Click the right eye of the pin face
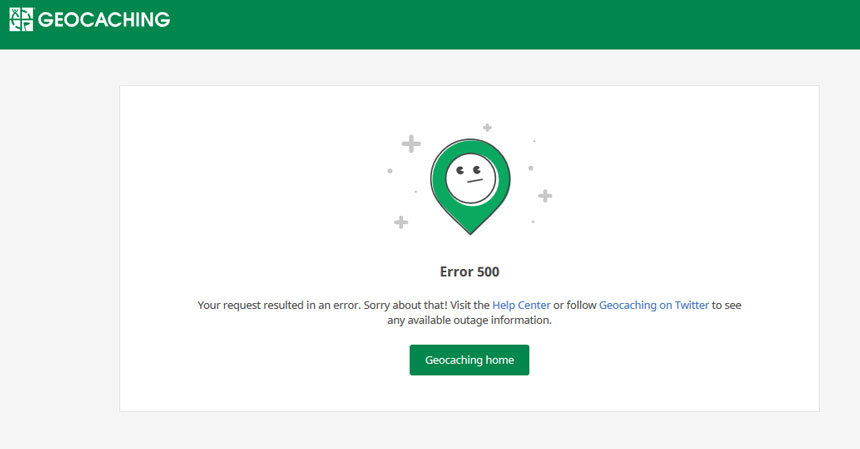This screenshot has height=449, width=860. click(477, 170)
